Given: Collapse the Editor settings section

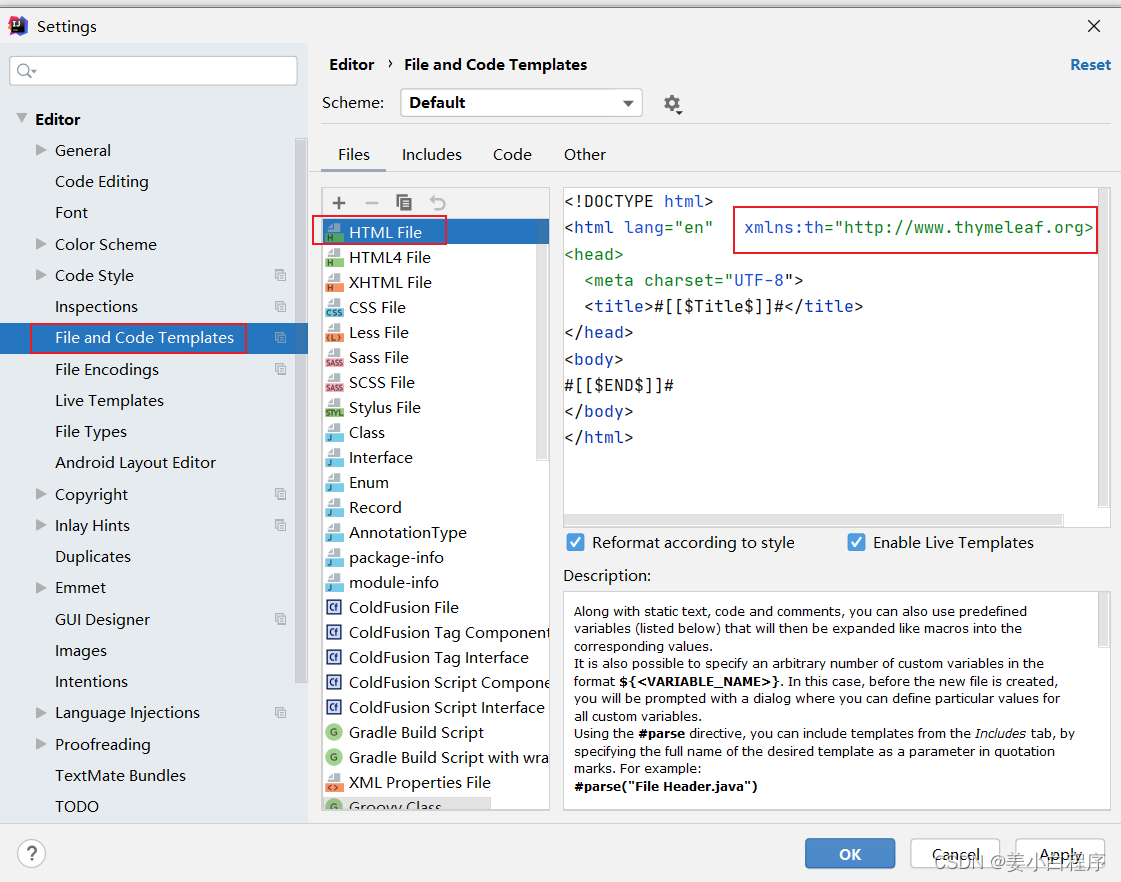Looking at the screenshot, I should tap(22, 119).
